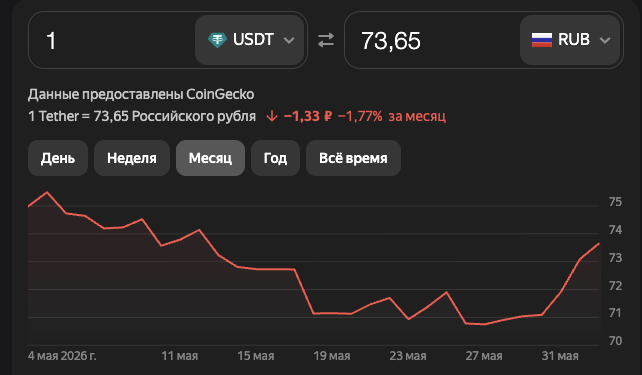Switch chart to Год period
Screen dimensions: 642x375
click(275, 158)
